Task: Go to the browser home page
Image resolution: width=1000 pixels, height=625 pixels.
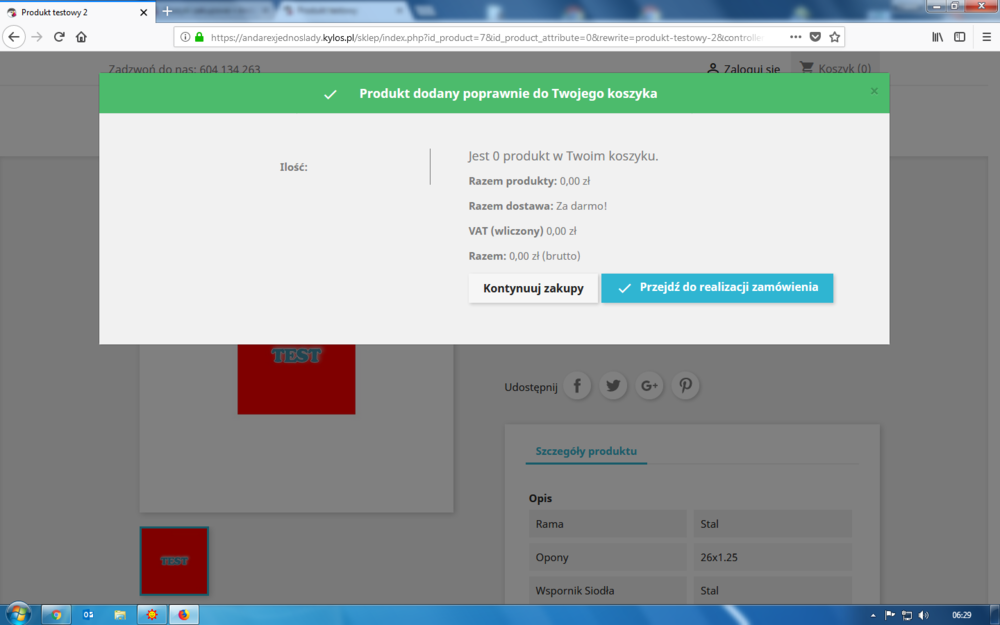Action: 82,35
